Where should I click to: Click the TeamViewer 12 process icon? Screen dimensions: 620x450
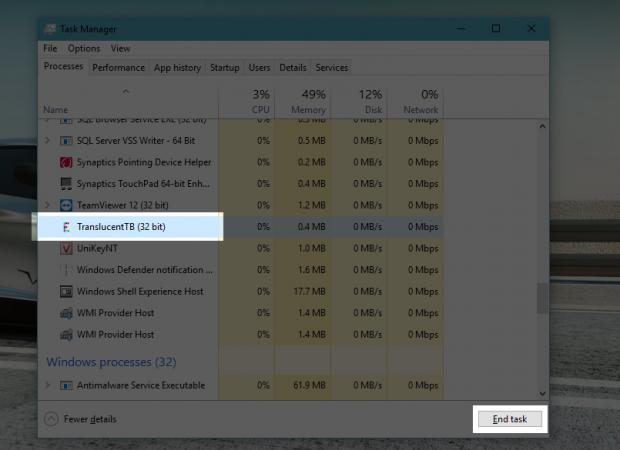67,205
